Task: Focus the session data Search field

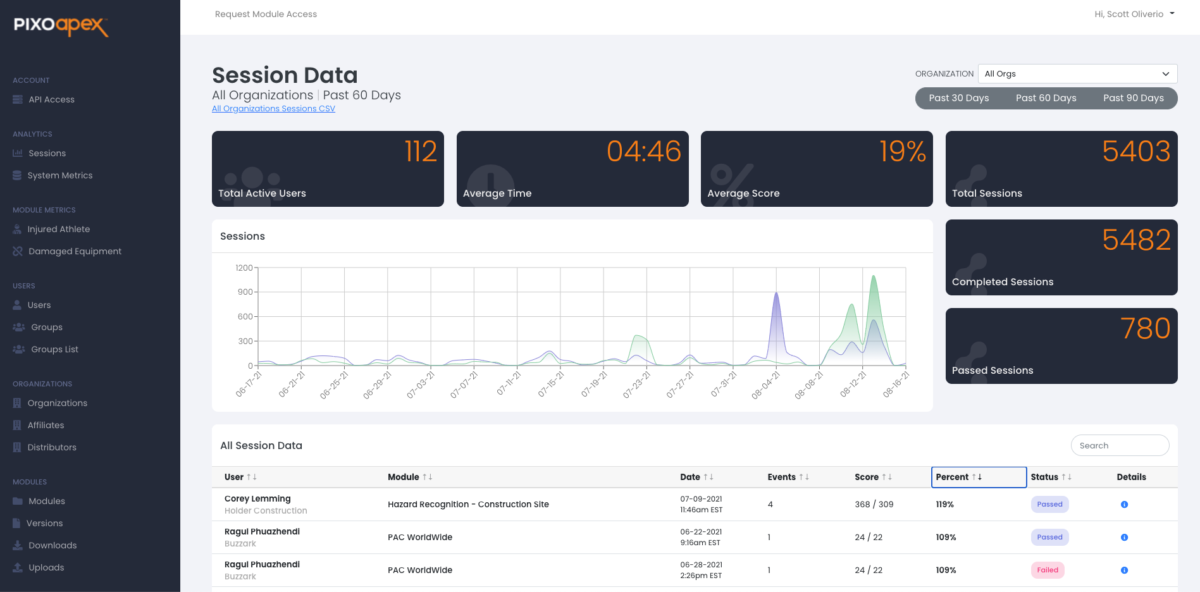Action: (x=1119, y=446)
